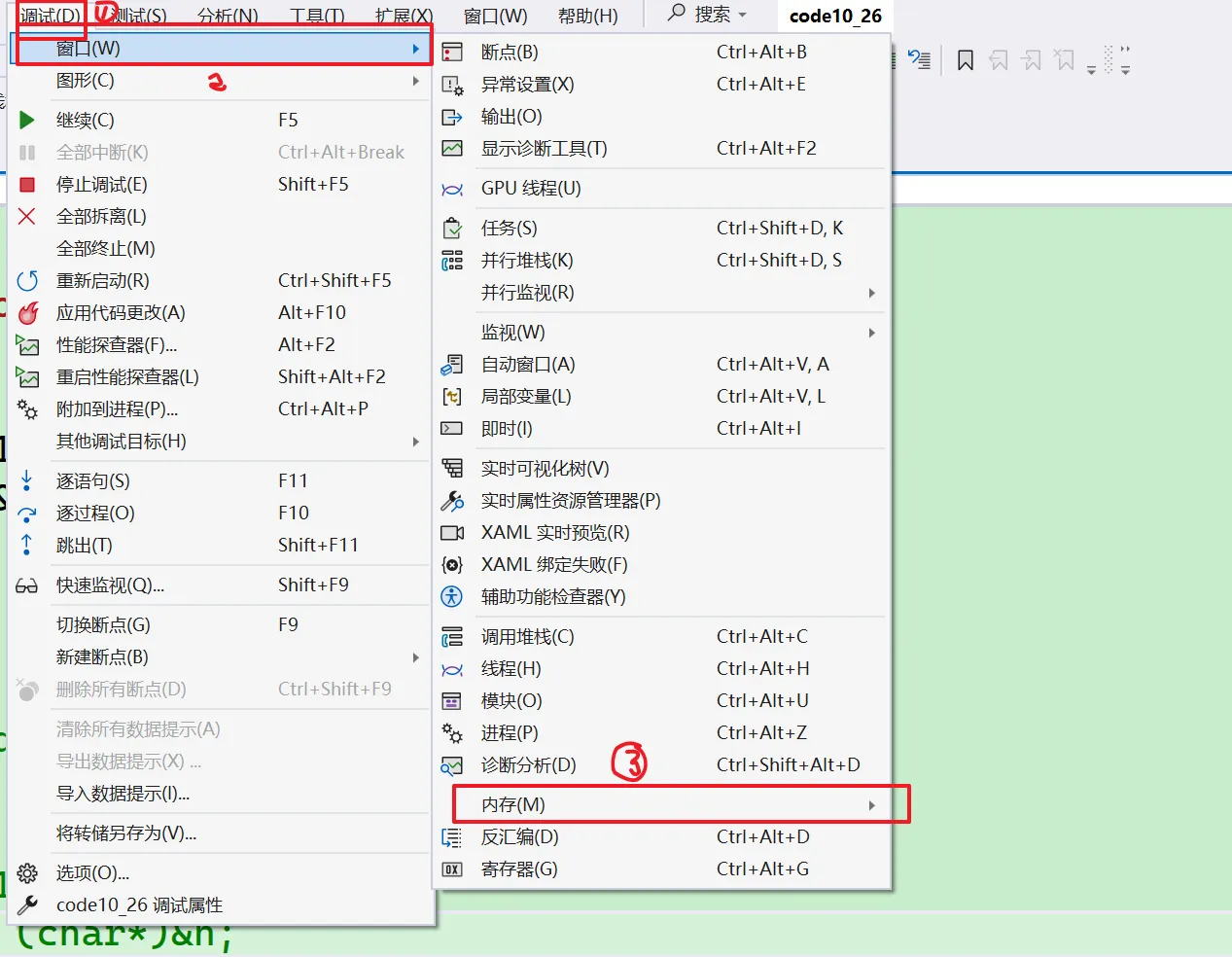Click the Registers 0X icon
The width and height of the screenshot is (1232, 957).
click(452, 869)
